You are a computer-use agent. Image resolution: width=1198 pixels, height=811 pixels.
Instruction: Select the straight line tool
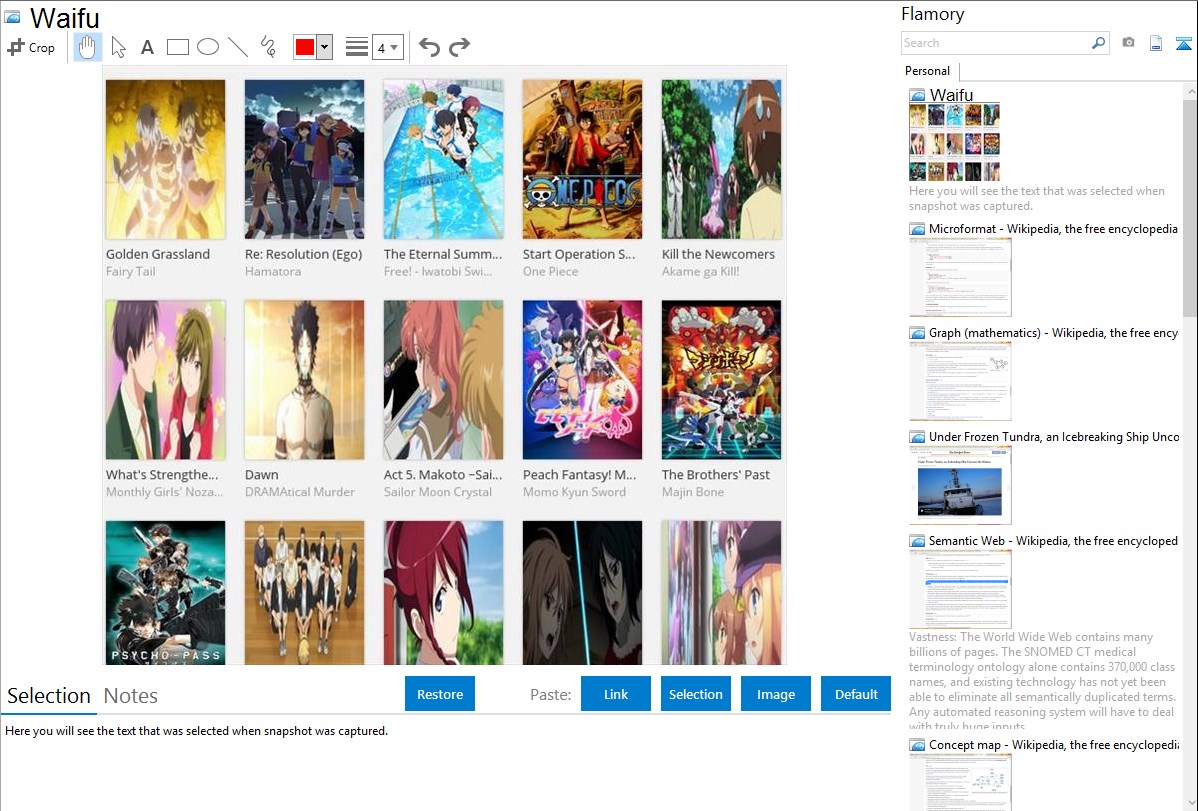pos(238,47)
